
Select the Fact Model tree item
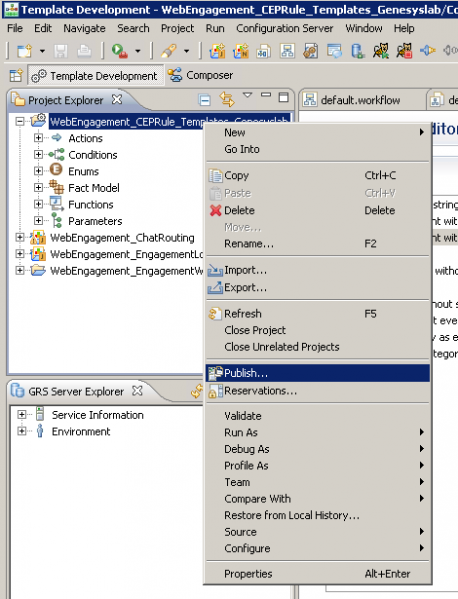coord(94,188)
